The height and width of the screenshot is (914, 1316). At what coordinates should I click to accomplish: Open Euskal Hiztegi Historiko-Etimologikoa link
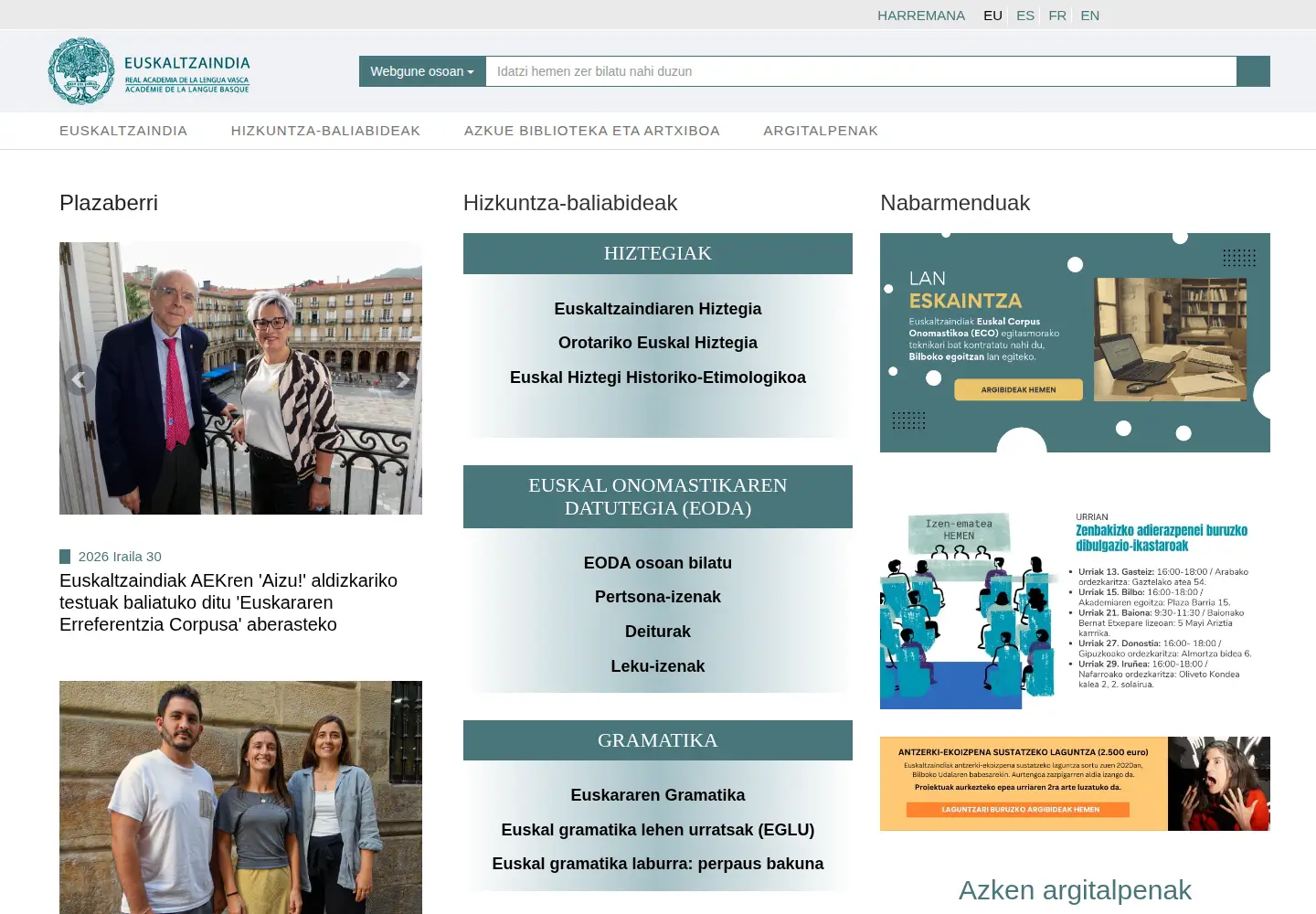[x=658, y=377]
